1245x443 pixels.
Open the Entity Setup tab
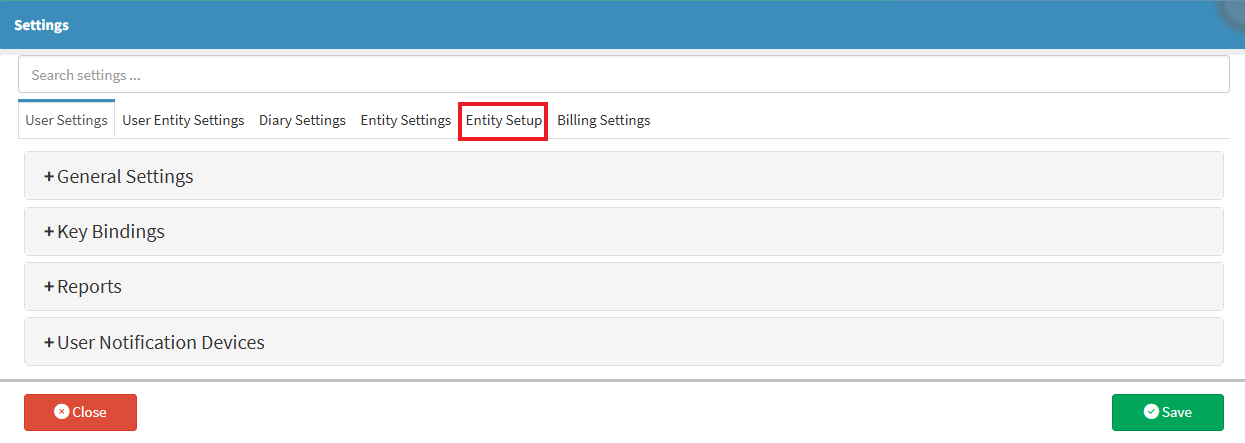click(503, 120)
